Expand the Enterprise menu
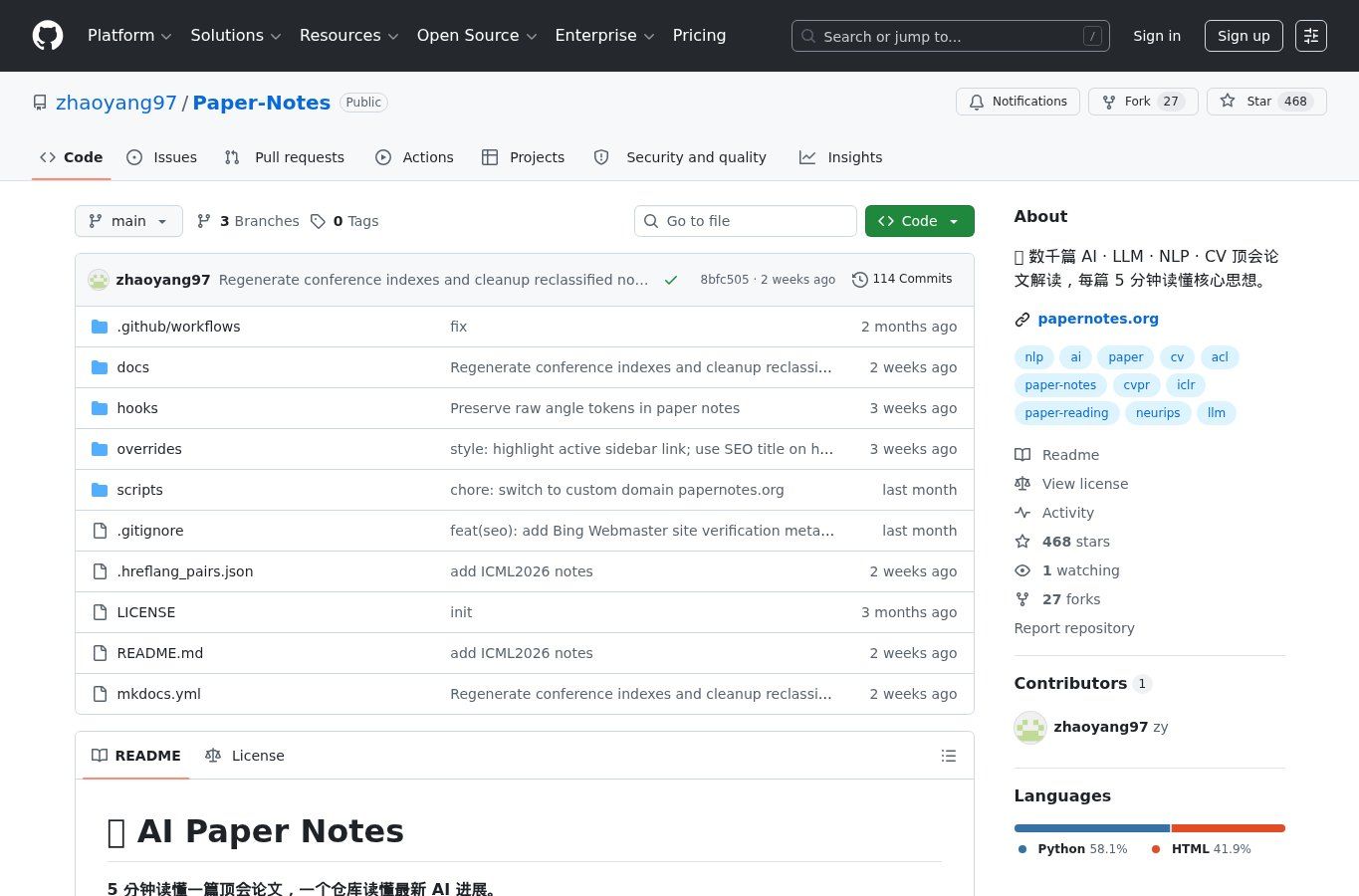This screenshot has width=1359, height=896. 604,36
